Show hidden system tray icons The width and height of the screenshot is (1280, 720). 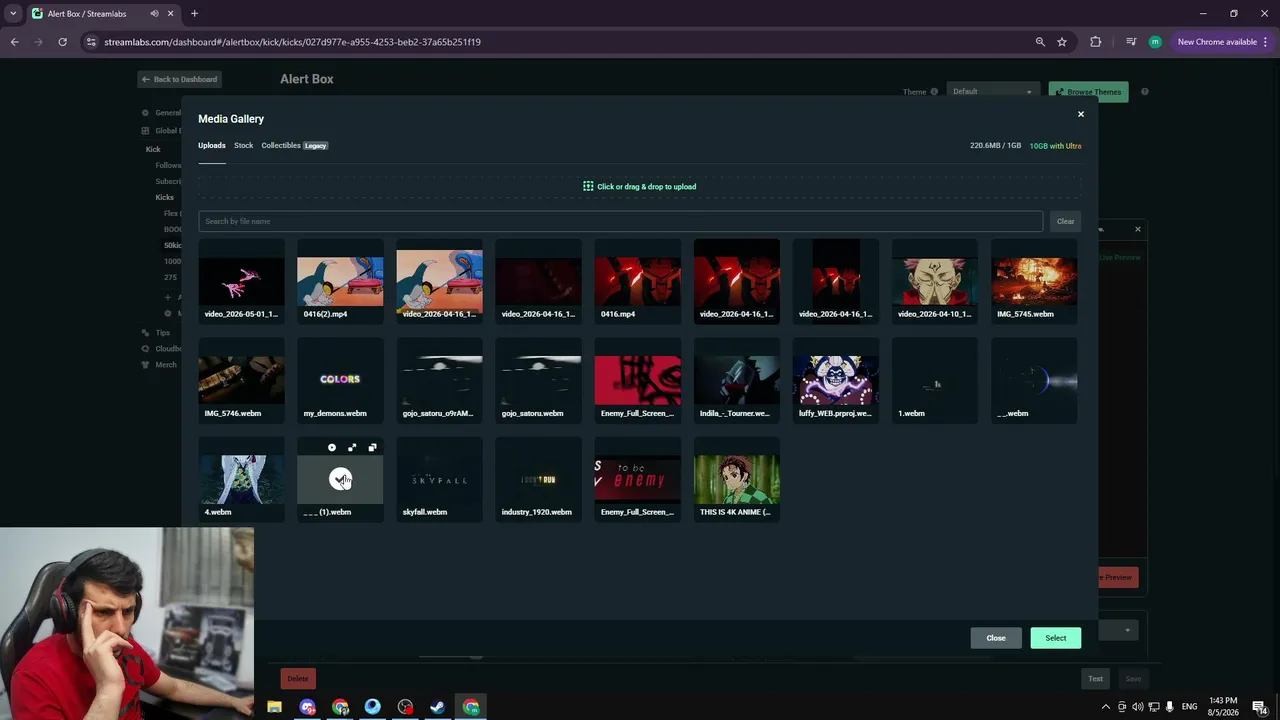pyautogui.click(x=1105, y=707)
